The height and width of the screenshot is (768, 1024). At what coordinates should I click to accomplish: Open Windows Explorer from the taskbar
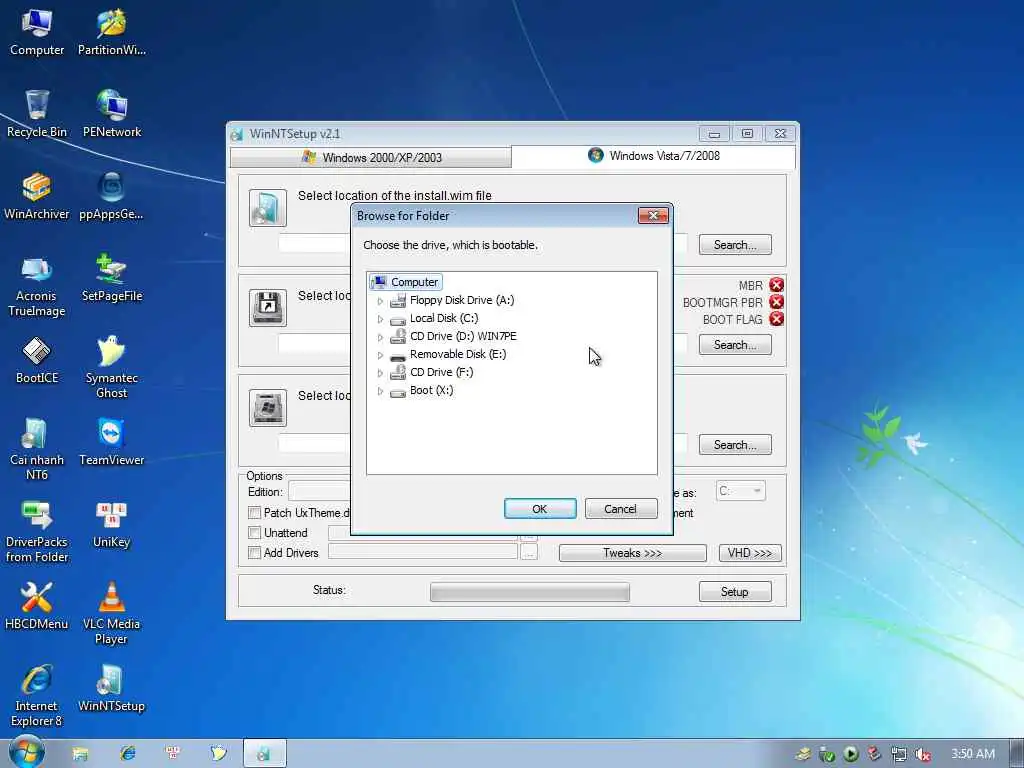point(80,754)
